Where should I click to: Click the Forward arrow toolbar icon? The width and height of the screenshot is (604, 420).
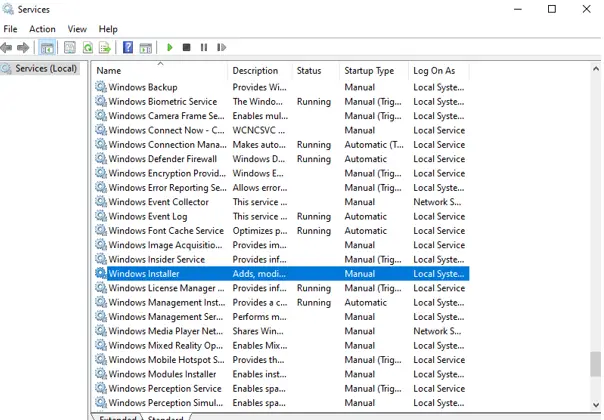(23, 48)
